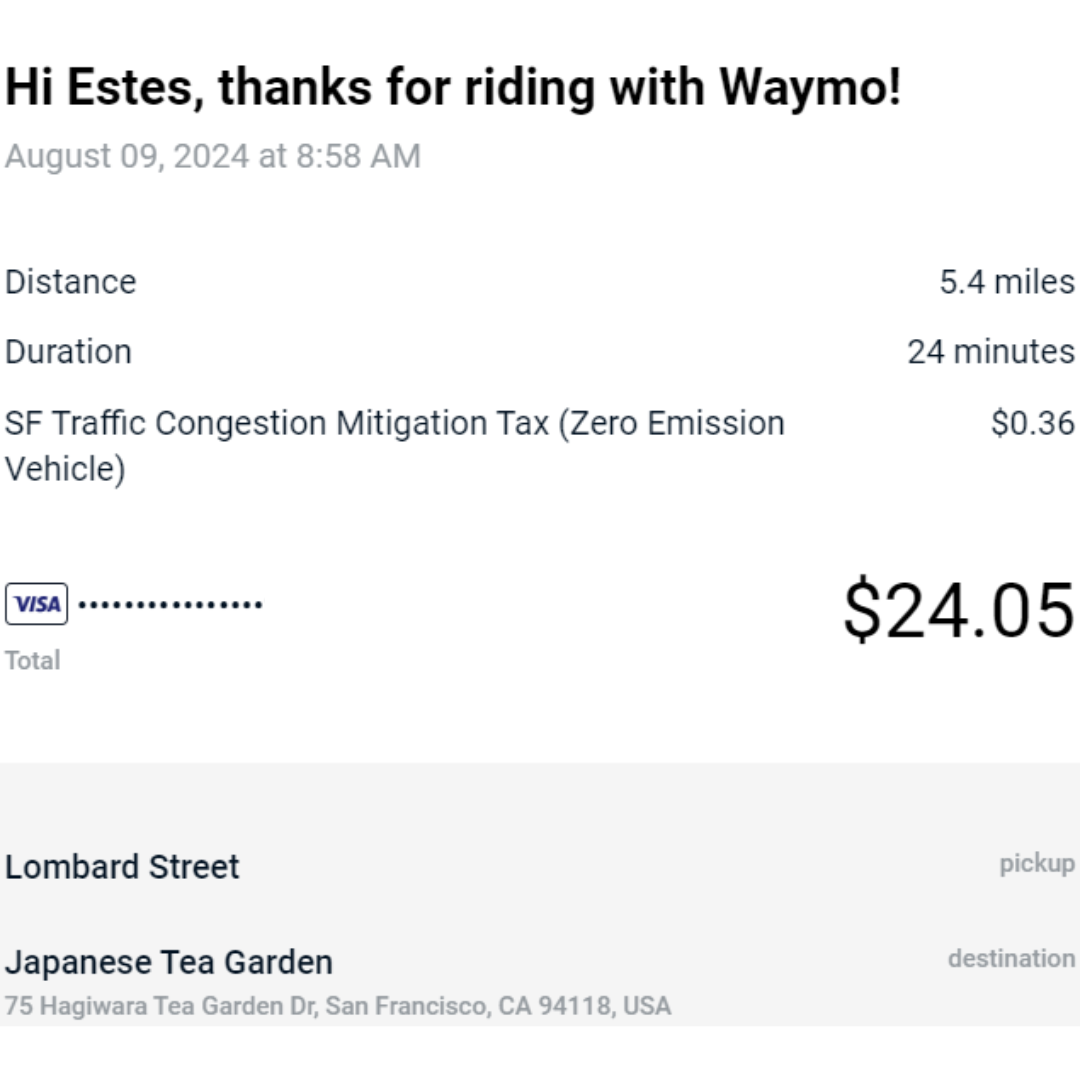Click the 8:58 AM time text
1080x1080 pixels.
358,156
